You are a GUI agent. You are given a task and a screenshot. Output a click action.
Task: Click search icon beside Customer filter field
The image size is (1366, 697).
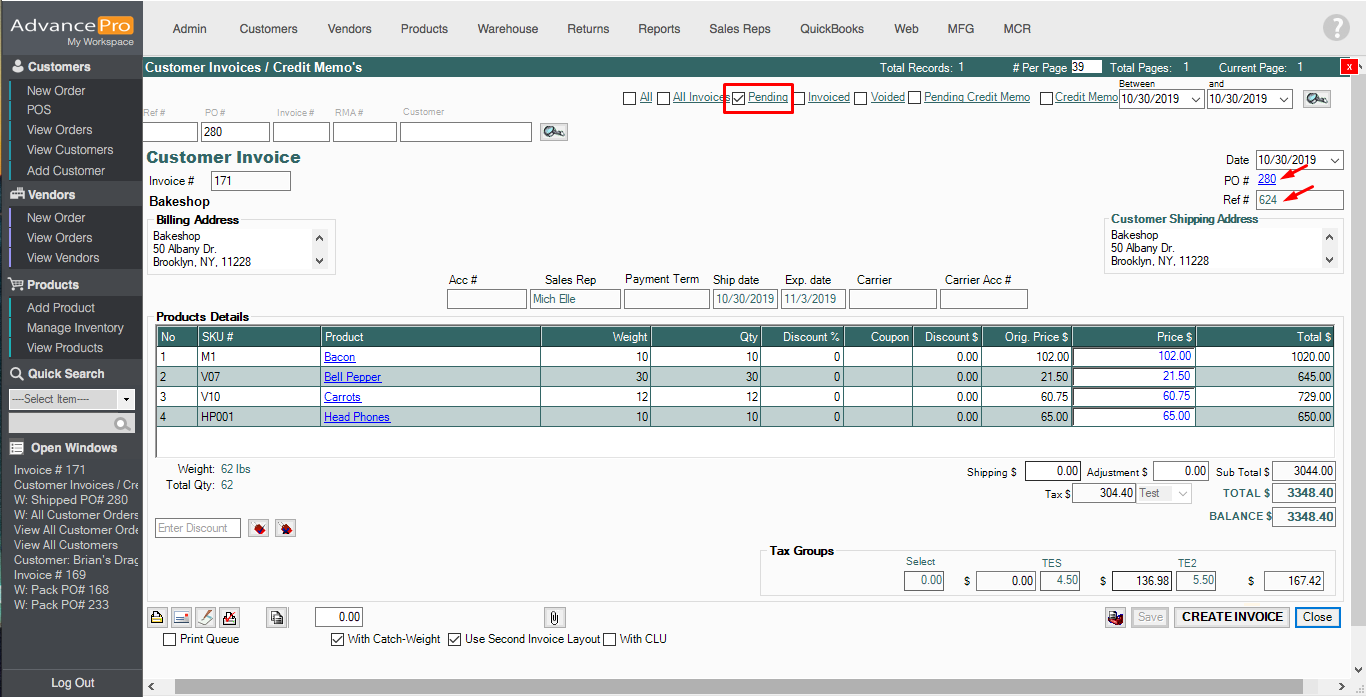pyautogui.click(x=553, y=132)
